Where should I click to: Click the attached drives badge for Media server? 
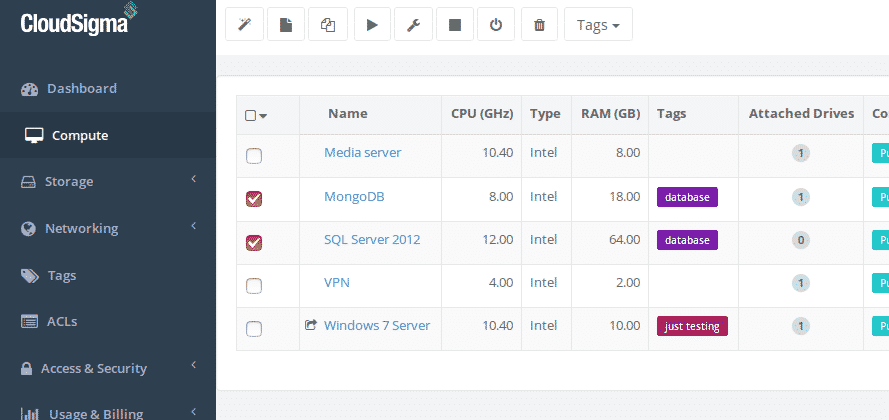pyautogui.click(x=801, y=153)
